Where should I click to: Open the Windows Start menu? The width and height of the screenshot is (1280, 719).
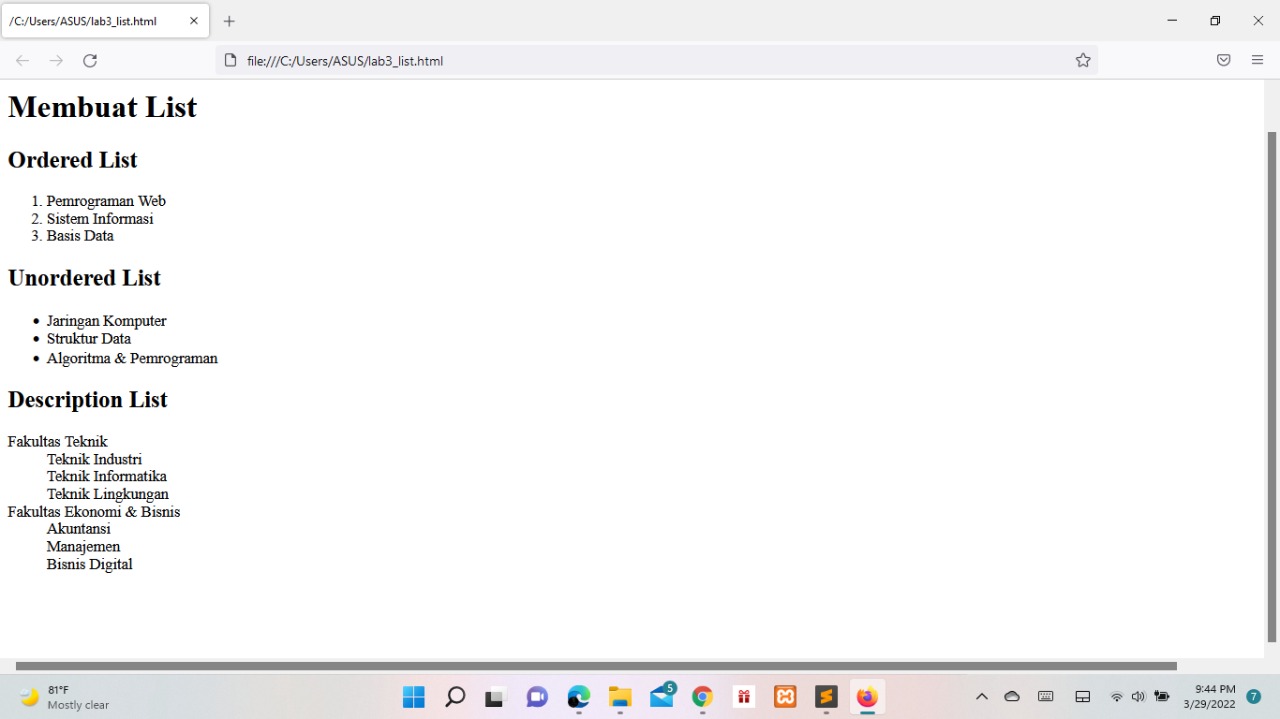413,697
